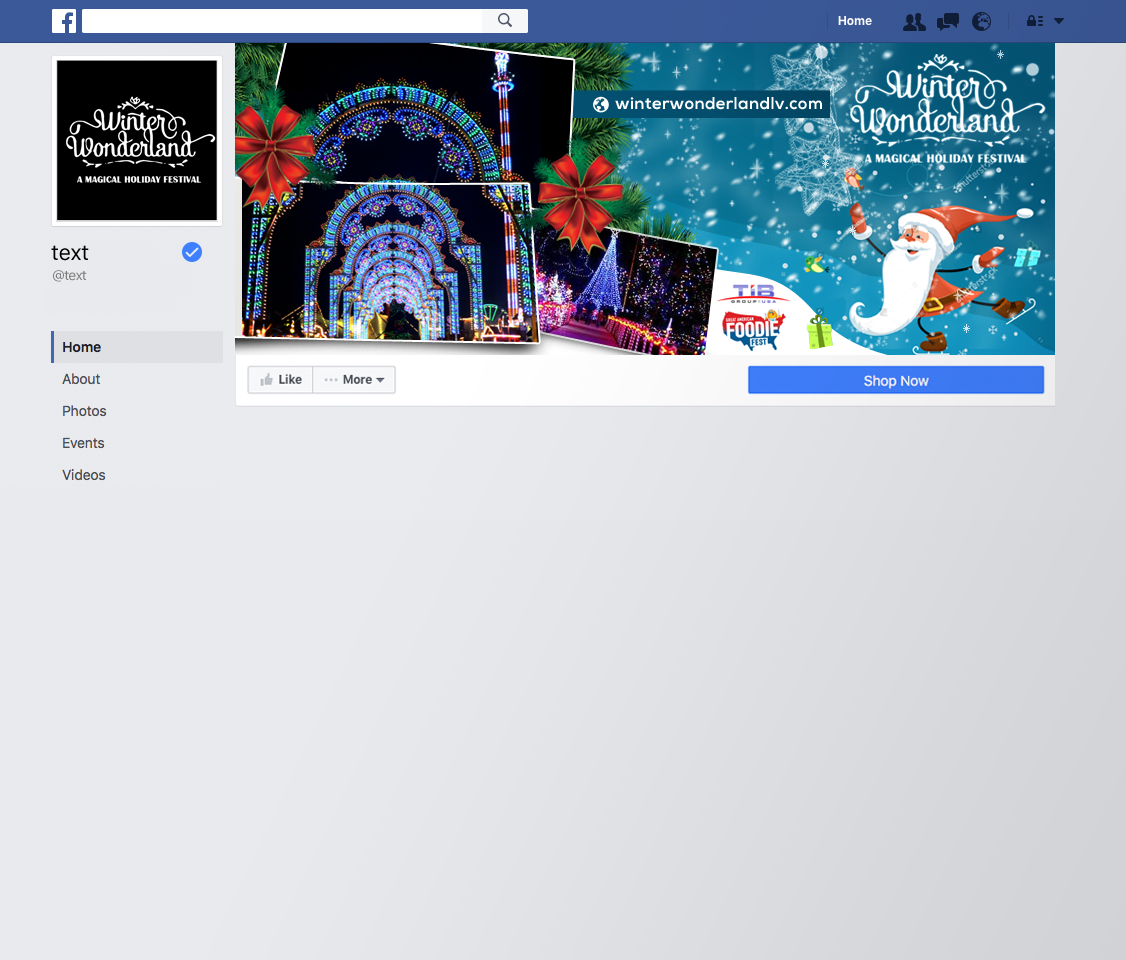Click the blue verified badge
Viewport: 1126px width, 960px height.
pos(192,252)
